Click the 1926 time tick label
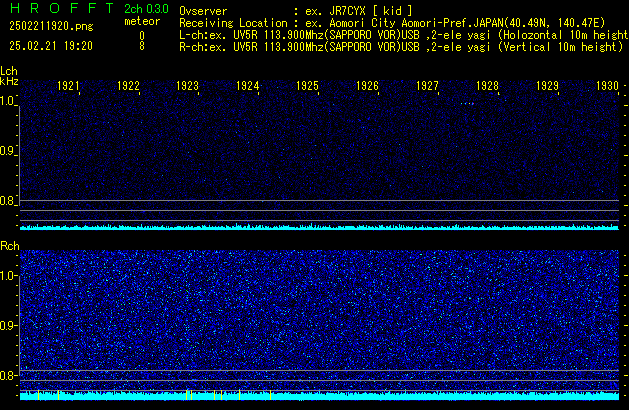This screenshot has width=629, height=410. click(x=367, y=86)
